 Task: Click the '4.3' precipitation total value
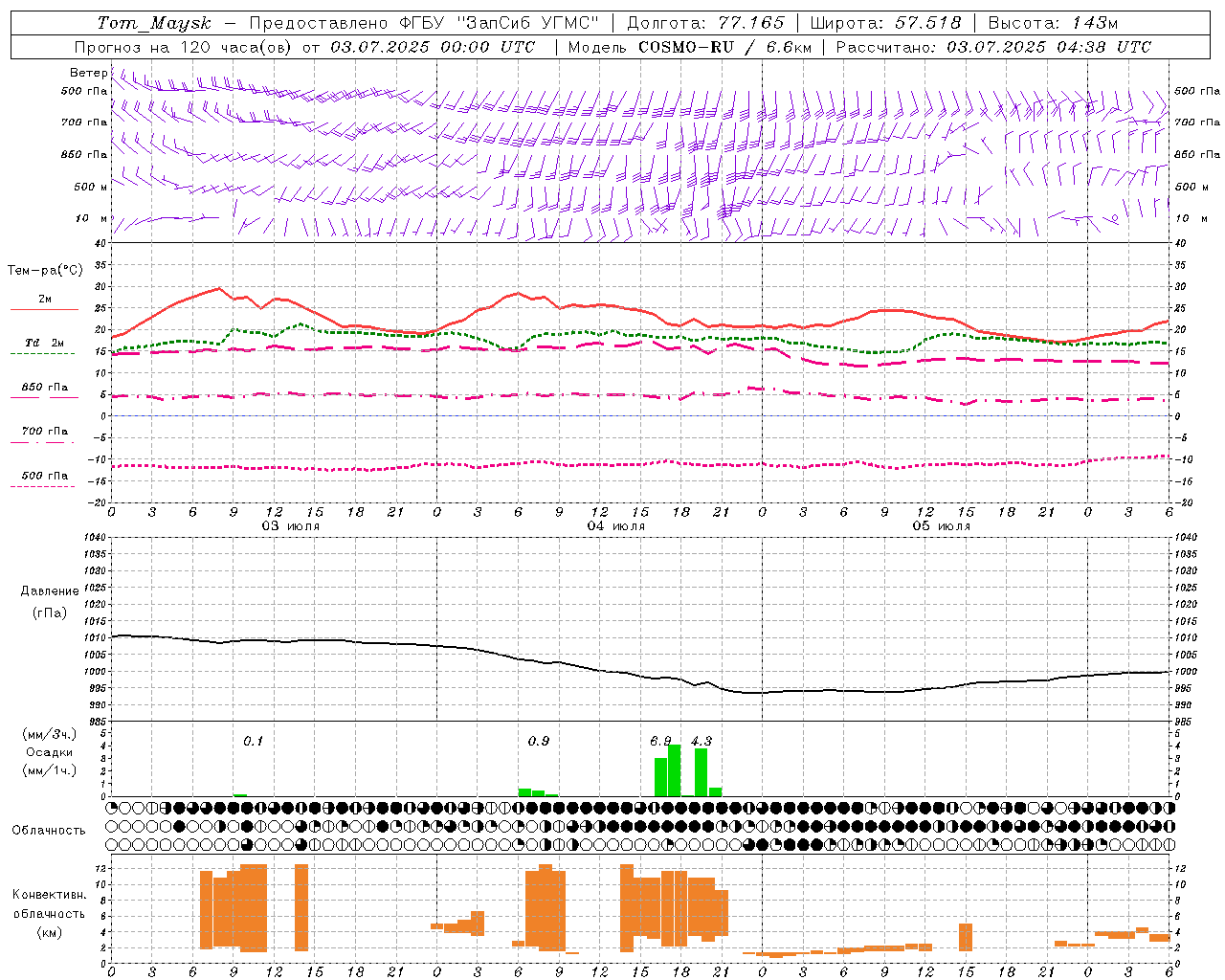click(x=702, y=741)
